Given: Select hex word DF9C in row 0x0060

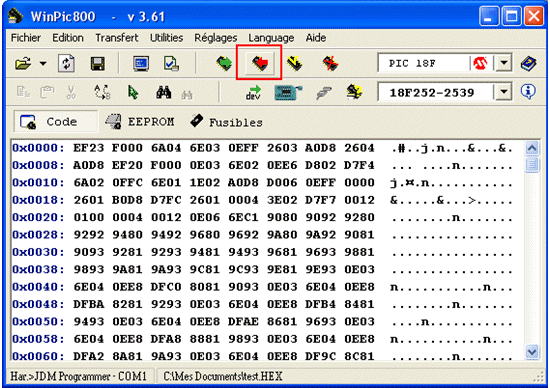Looking at the screenshot, I should click(x=321, y=356).
